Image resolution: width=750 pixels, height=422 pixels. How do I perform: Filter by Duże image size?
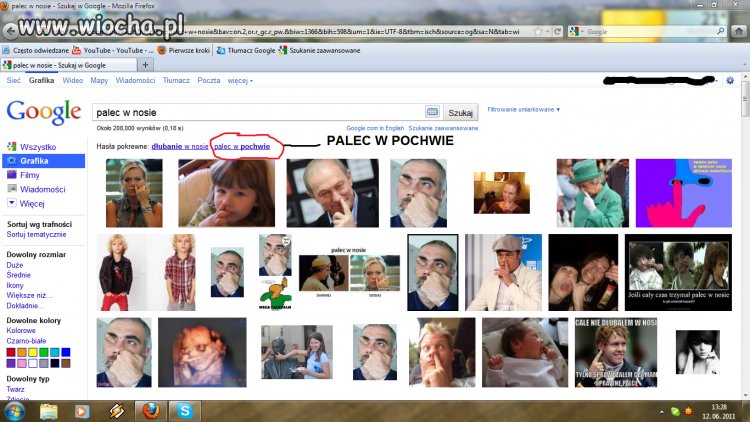coord(15,265)
